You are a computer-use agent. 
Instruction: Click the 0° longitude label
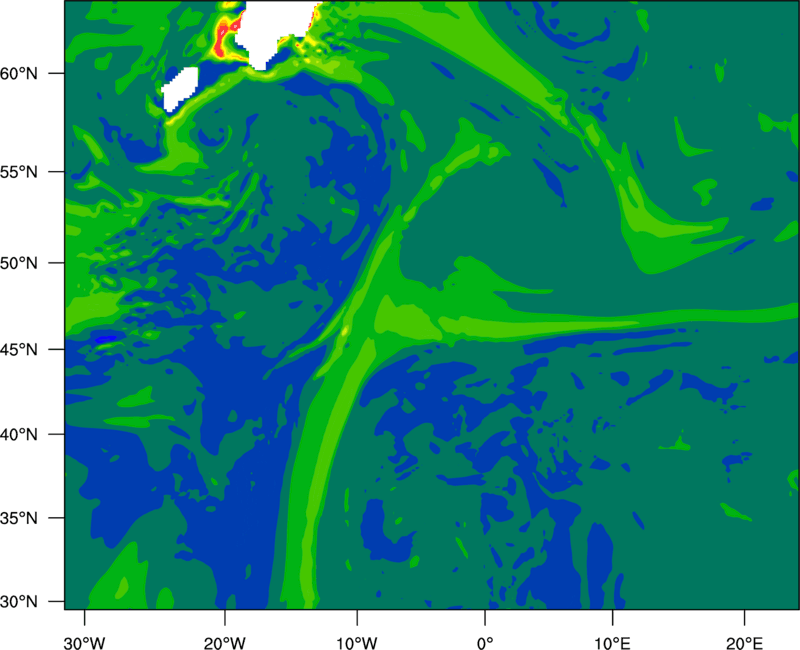tap(485, 643)
